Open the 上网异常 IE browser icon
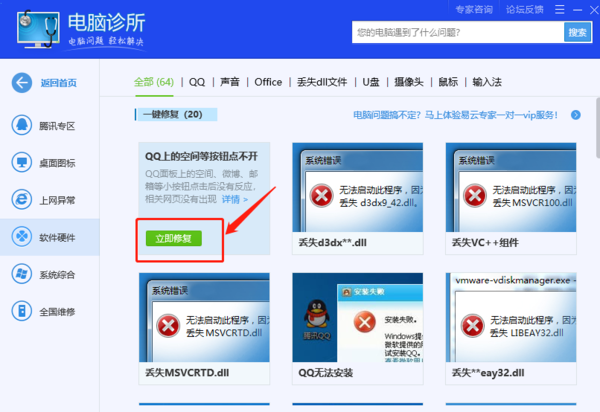The height and width of the screenshot is (412, 600). pyautogui.click(x=22, y=200)
